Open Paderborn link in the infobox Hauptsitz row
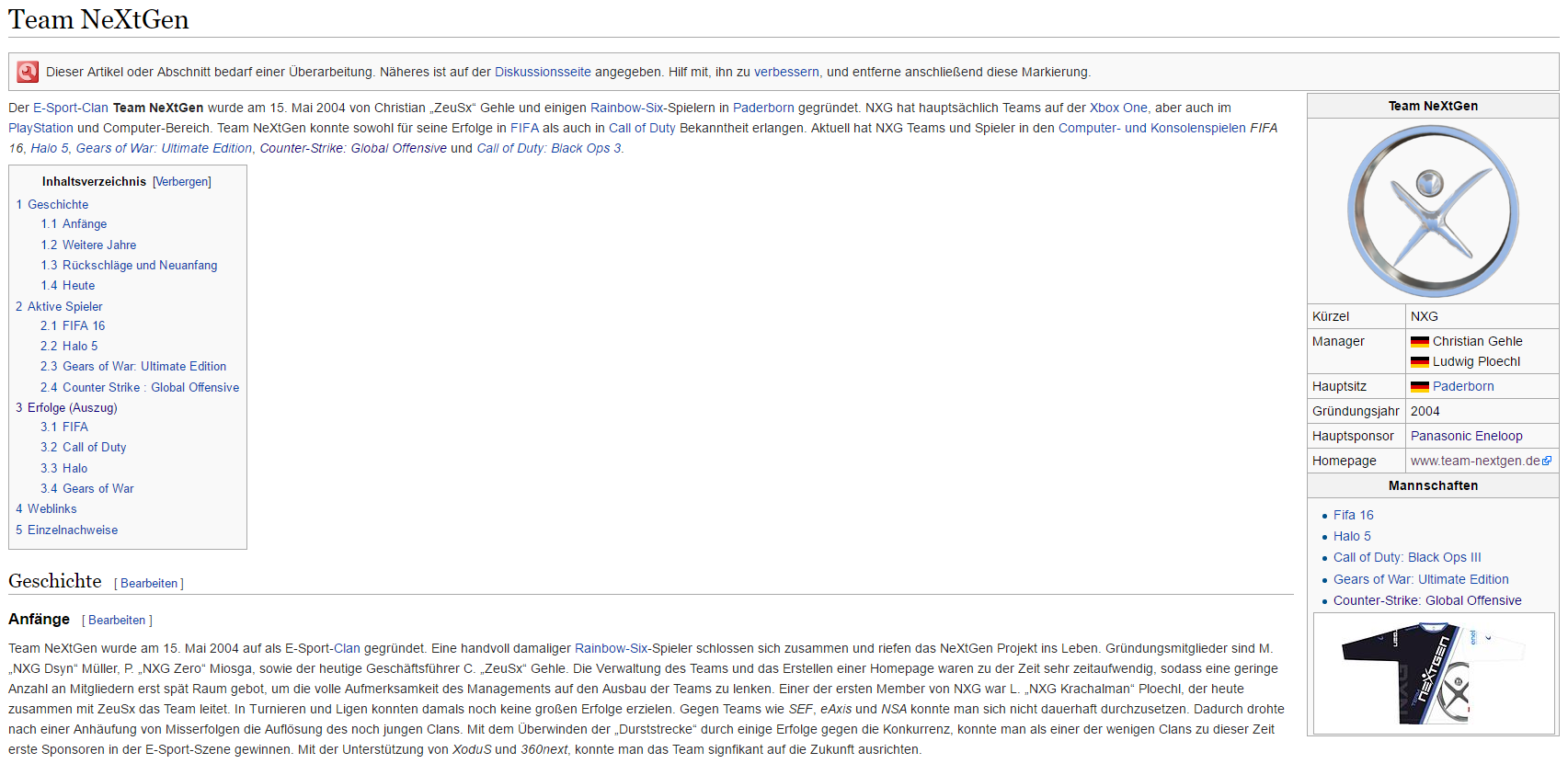Viewport: 1568px width, 775px height. [1463, 386]
